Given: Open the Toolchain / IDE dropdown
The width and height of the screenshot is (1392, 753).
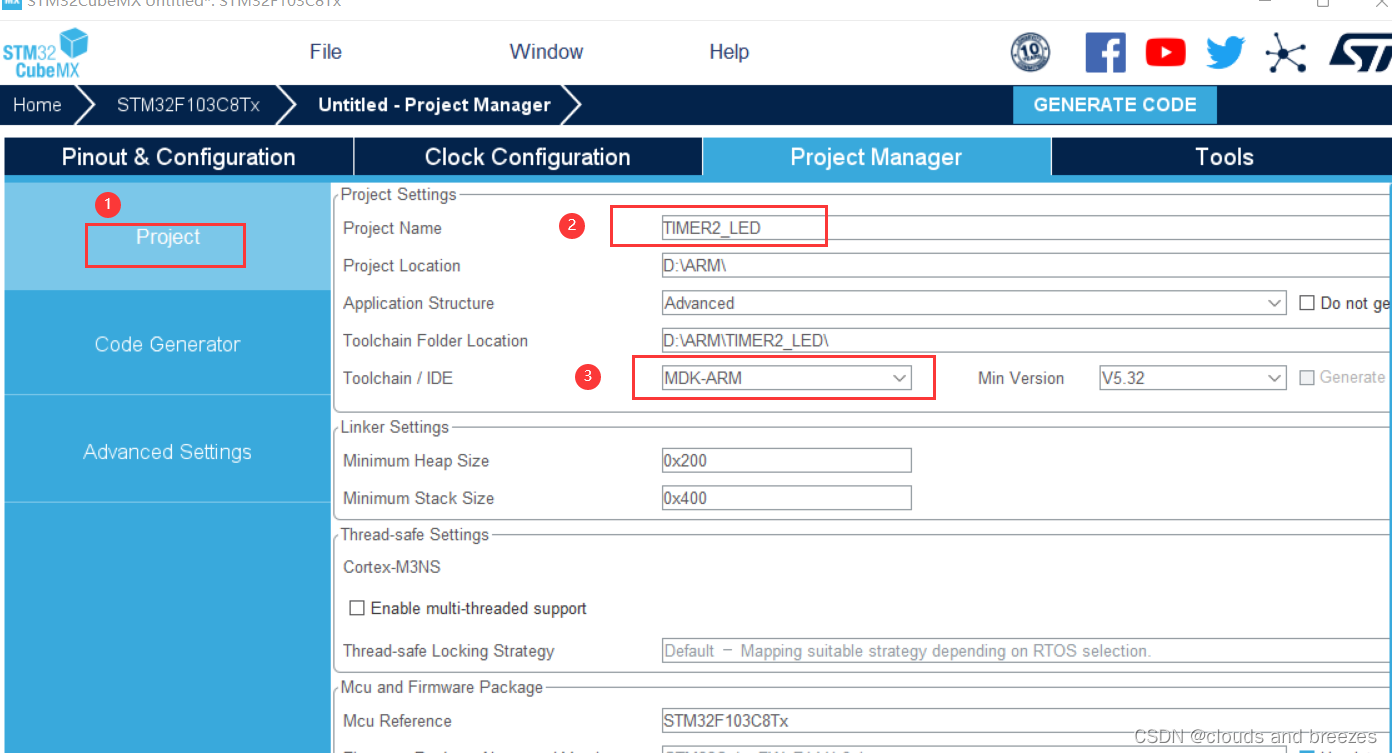Looking at the screenshot, I should (x=786, y=378).
